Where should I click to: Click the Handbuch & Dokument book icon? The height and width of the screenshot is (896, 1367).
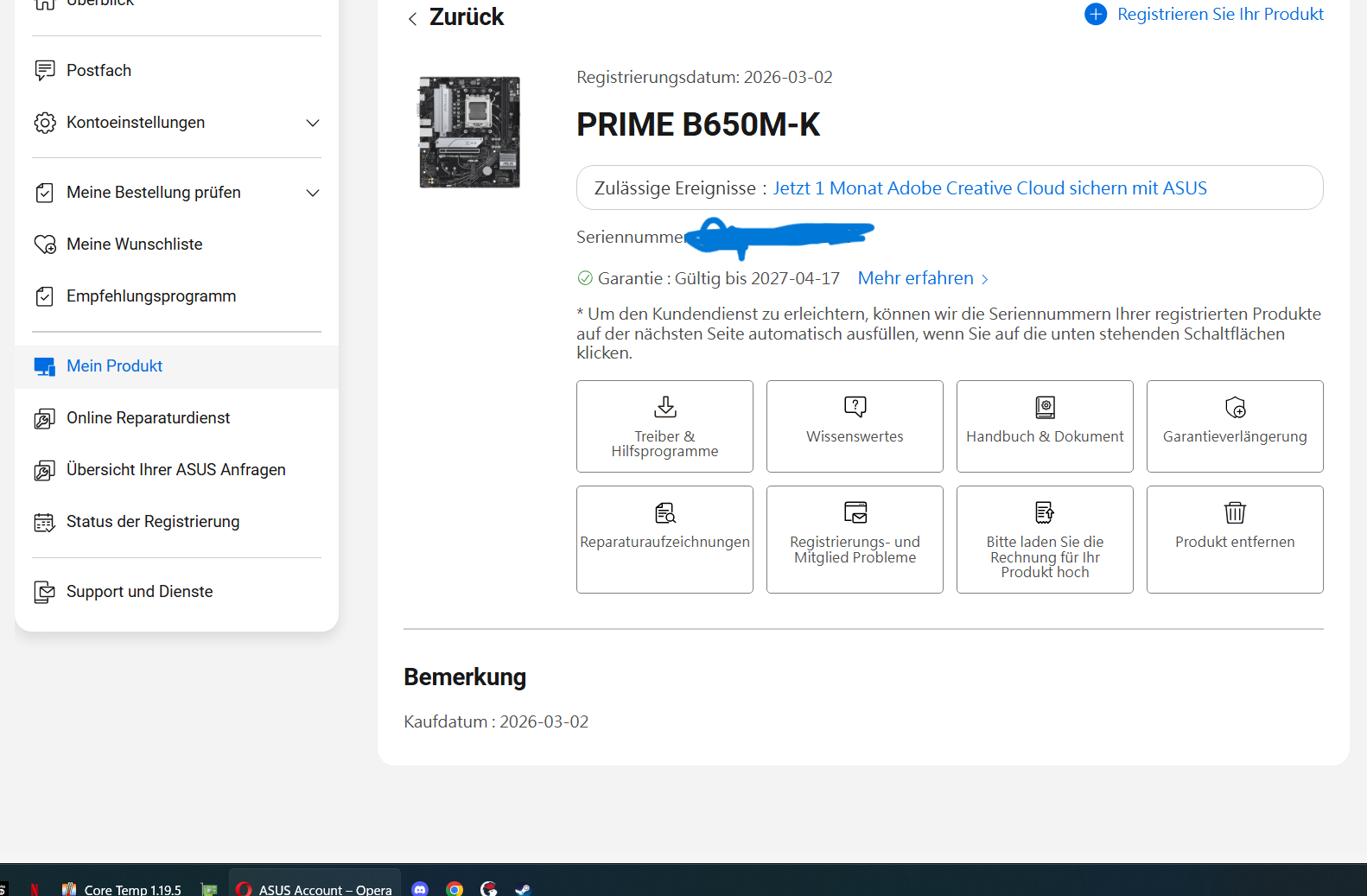[1046, 407]
